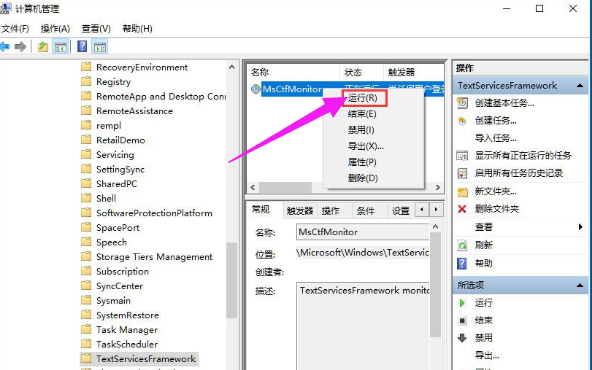Toggle the console tree pane toolbar icon
The image size is (592, 370).
point(60,47)
